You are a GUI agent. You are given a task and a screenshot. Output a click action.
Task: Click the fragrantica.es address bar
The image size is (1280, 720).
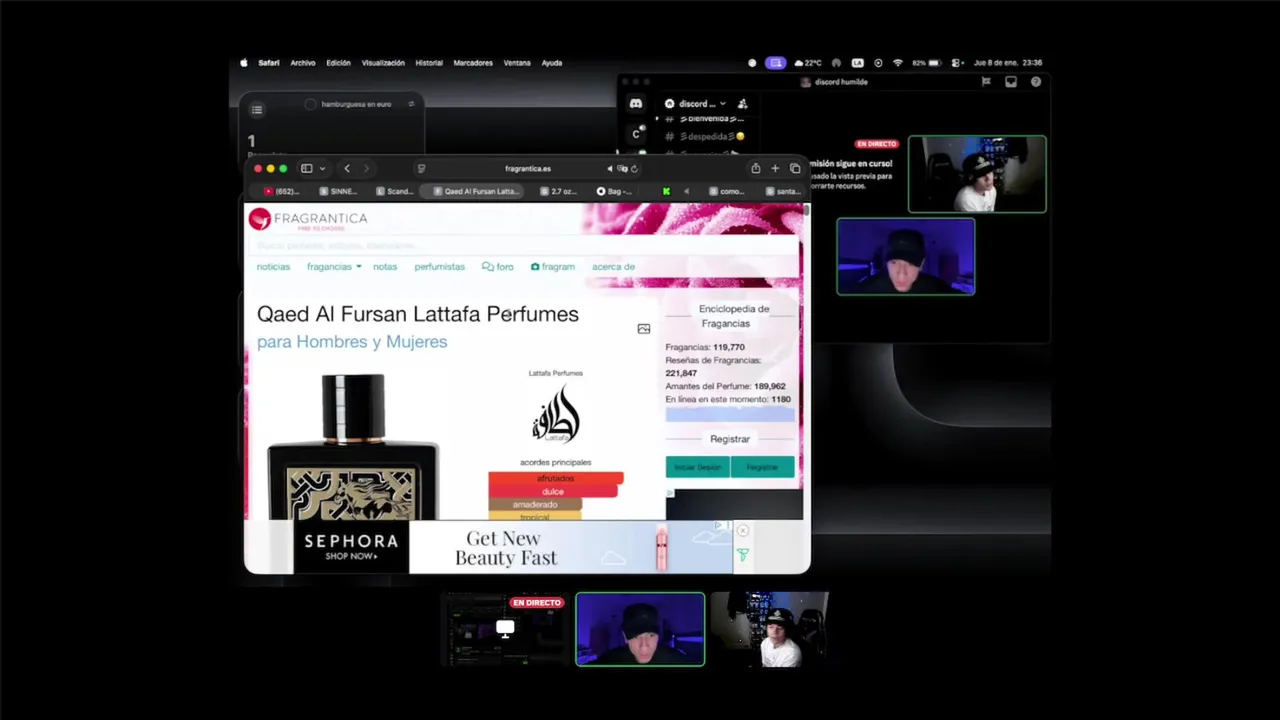(528, 169)
